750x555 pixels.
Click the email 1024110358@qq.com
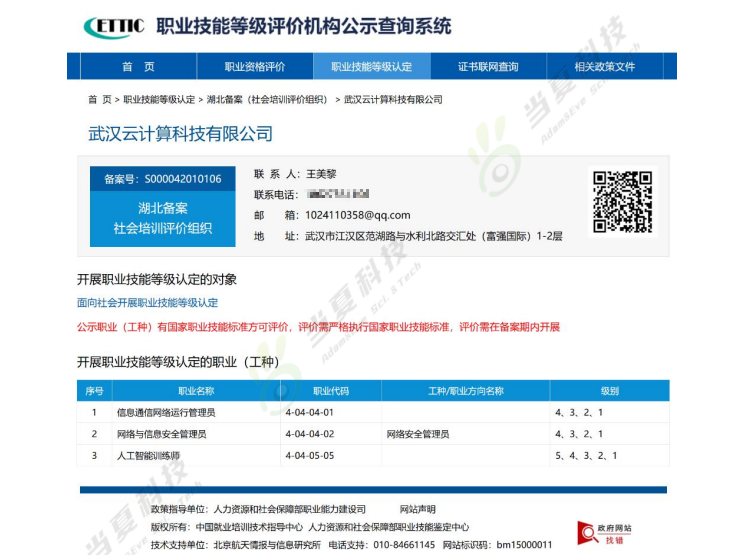point(358,215)
